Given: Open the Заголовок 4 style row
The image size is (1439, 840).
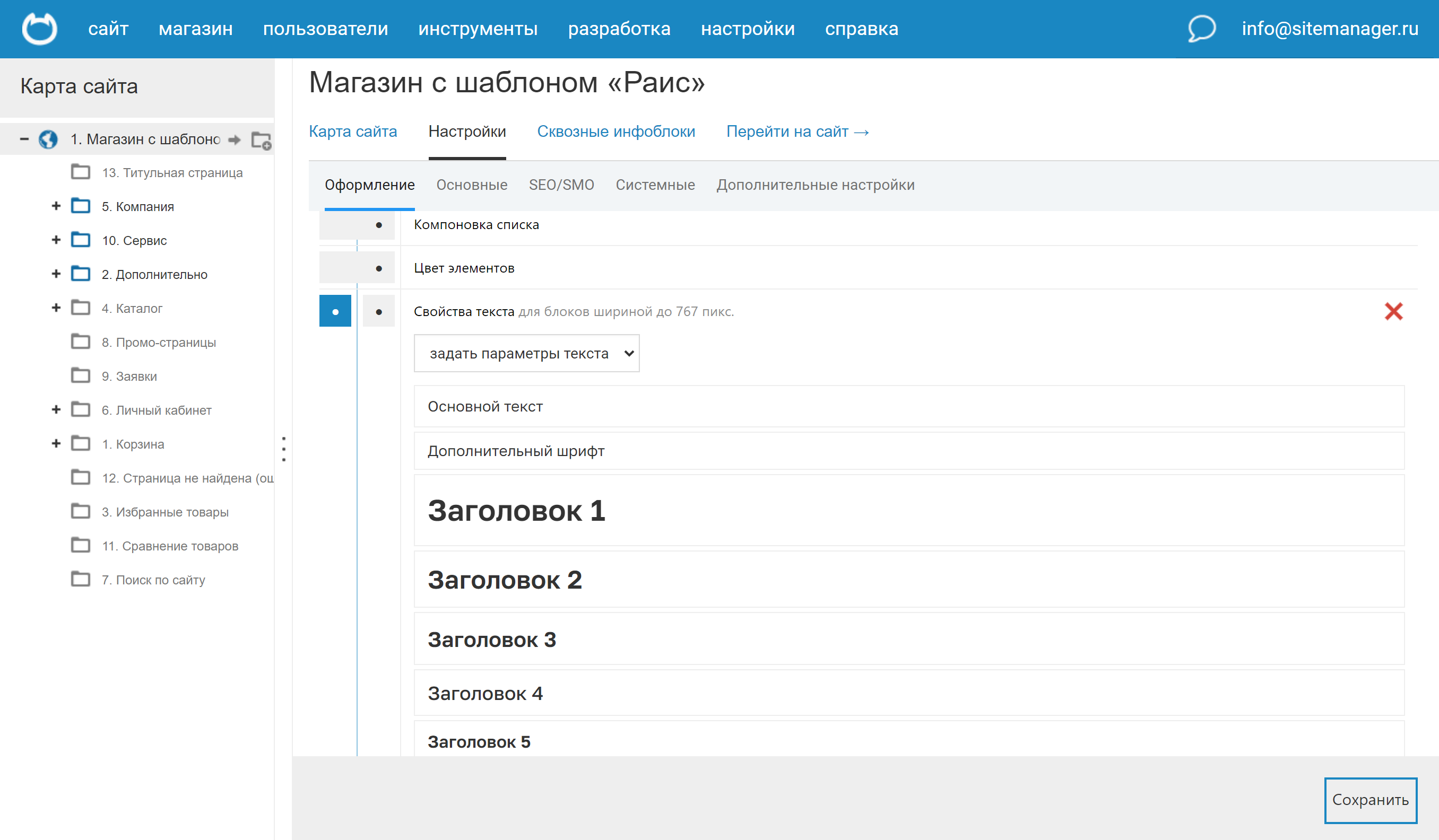Looking at the screenshot, I should 908,693.
